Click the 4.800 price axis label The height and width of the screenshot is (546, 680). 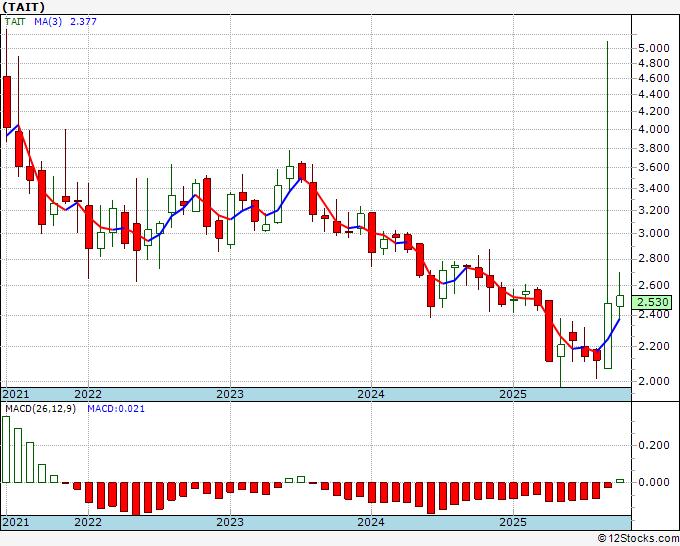[x=654, y=63]
